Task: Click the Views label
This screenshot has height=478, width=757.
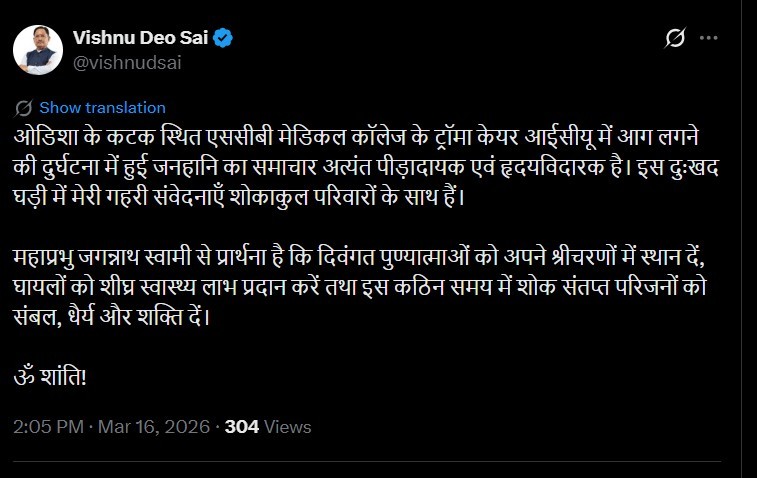Action: pos(290,426)
